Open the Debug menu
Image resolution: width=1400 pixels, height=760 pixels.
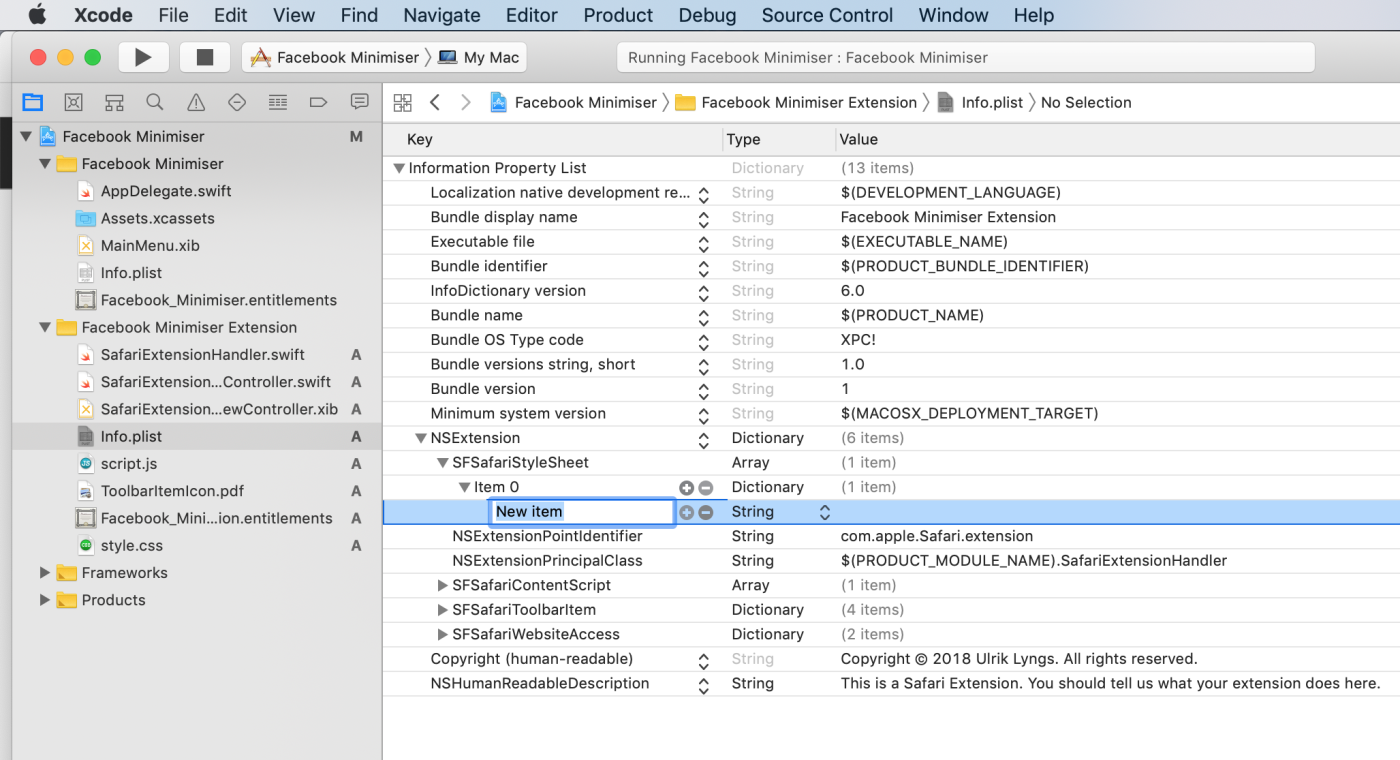pyautogui.click(x=707, y=15)
